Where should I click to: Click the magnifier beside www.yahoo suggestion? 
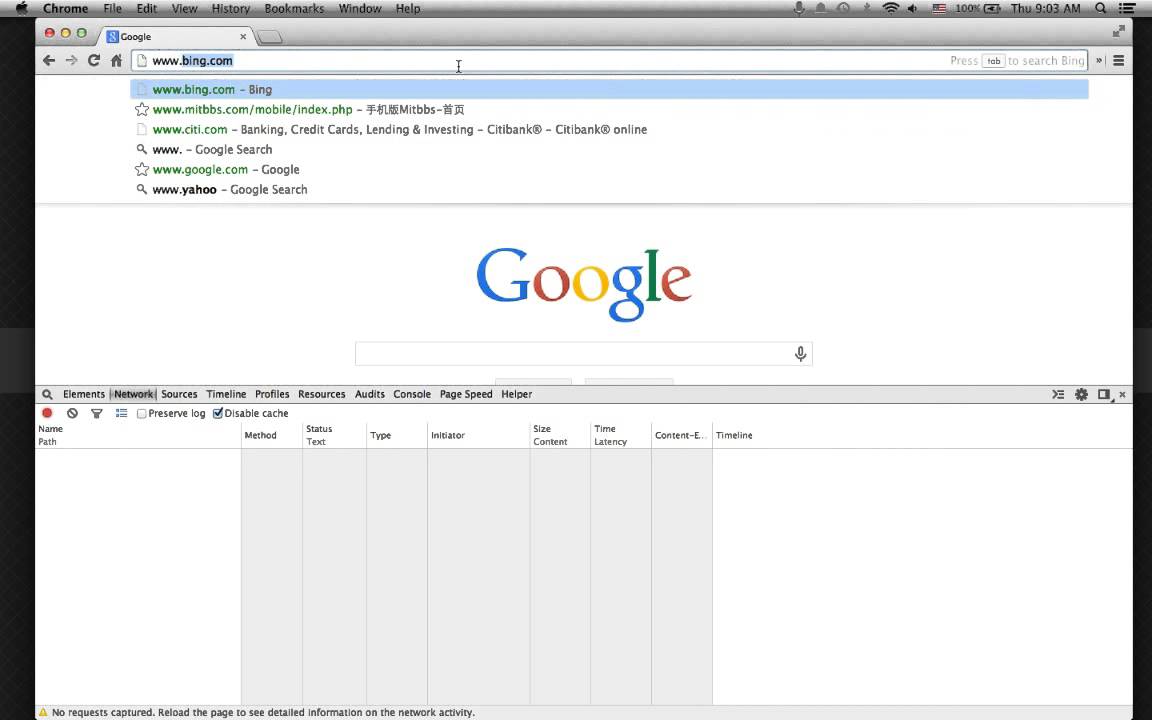coord(142,190)
